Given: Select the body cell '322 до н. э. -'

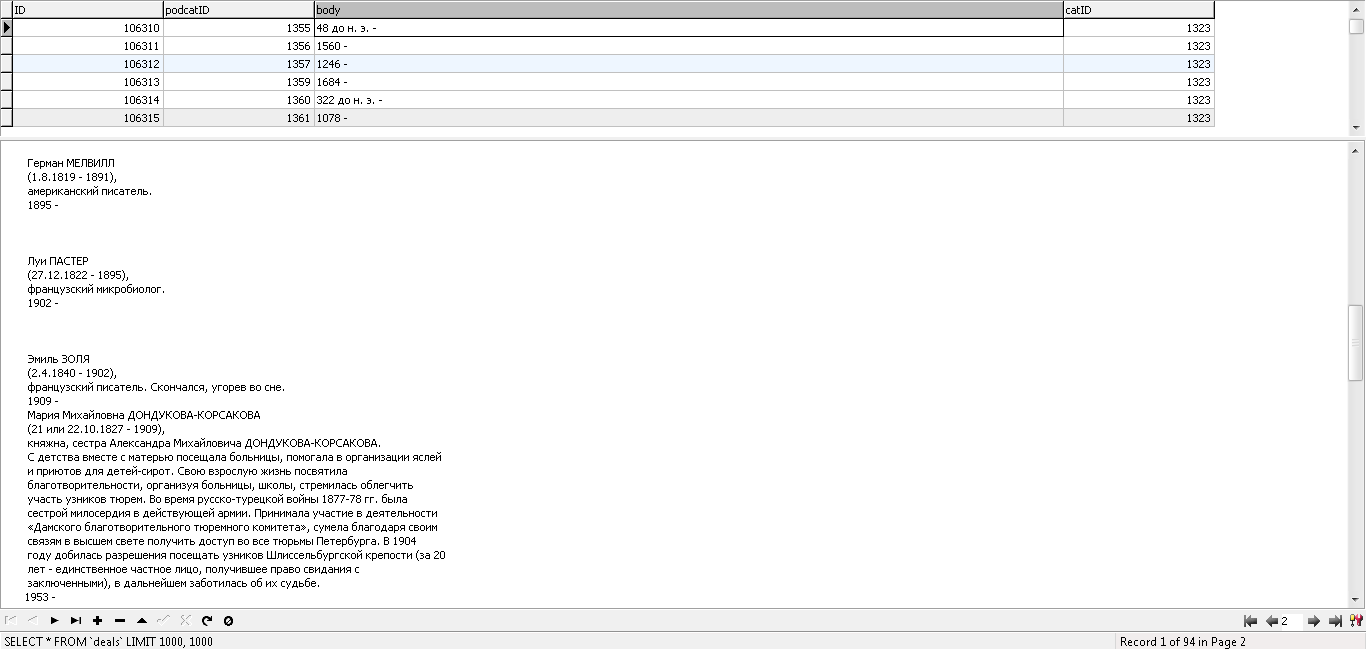Looking at the screenshot, I should 688,100.
